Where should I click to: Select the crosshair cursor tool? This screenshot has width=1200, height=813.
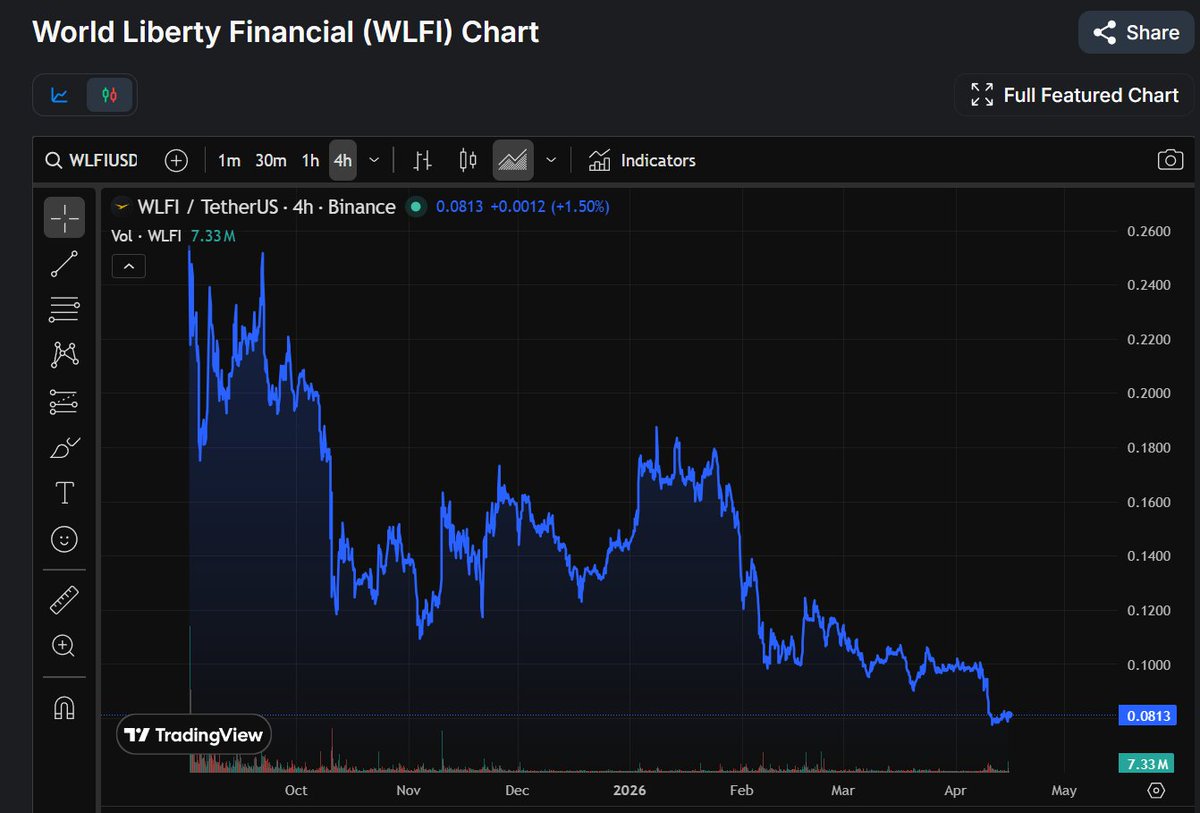click(64, 217)
